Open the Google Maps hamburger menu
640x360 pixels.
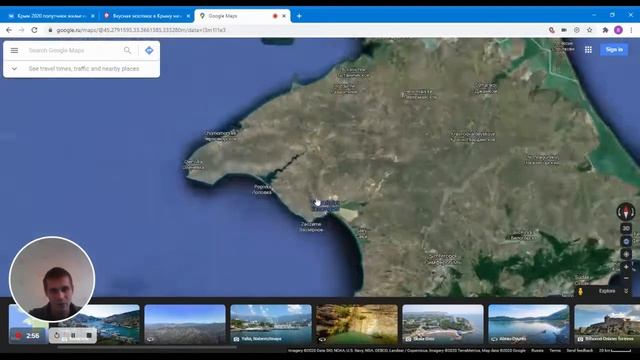pyautogui.click(x=14, y=50)
